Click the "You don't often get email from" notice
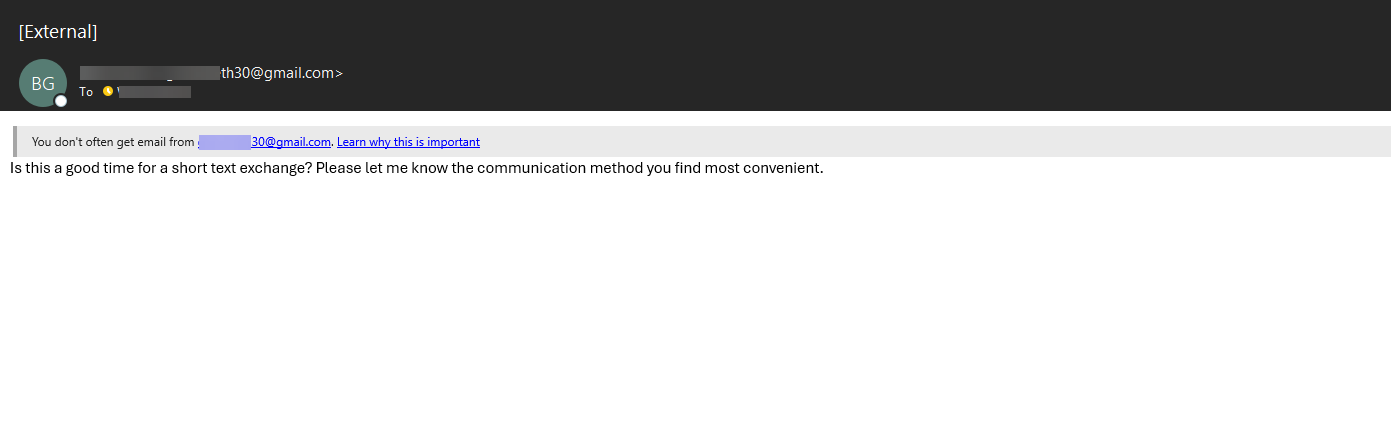 click(x=113, y=142)
